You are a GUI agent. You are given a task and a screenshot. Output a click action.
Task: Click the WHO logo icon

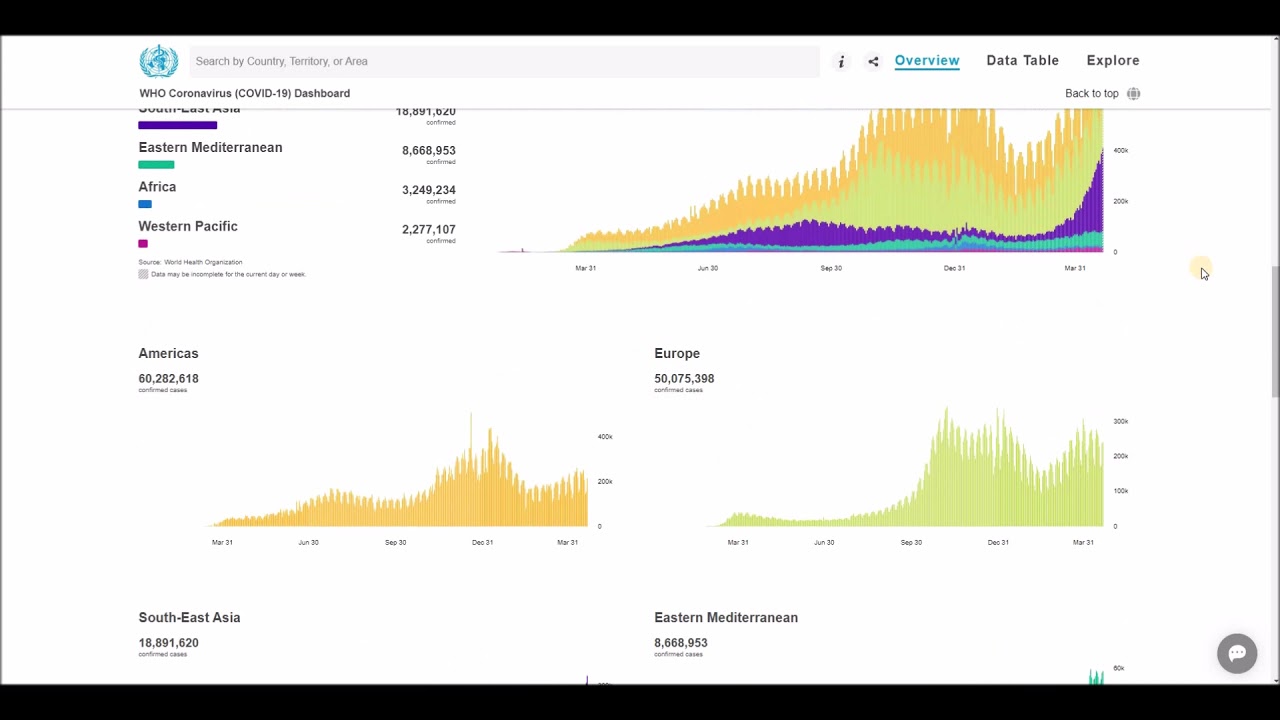coord(158,61)
